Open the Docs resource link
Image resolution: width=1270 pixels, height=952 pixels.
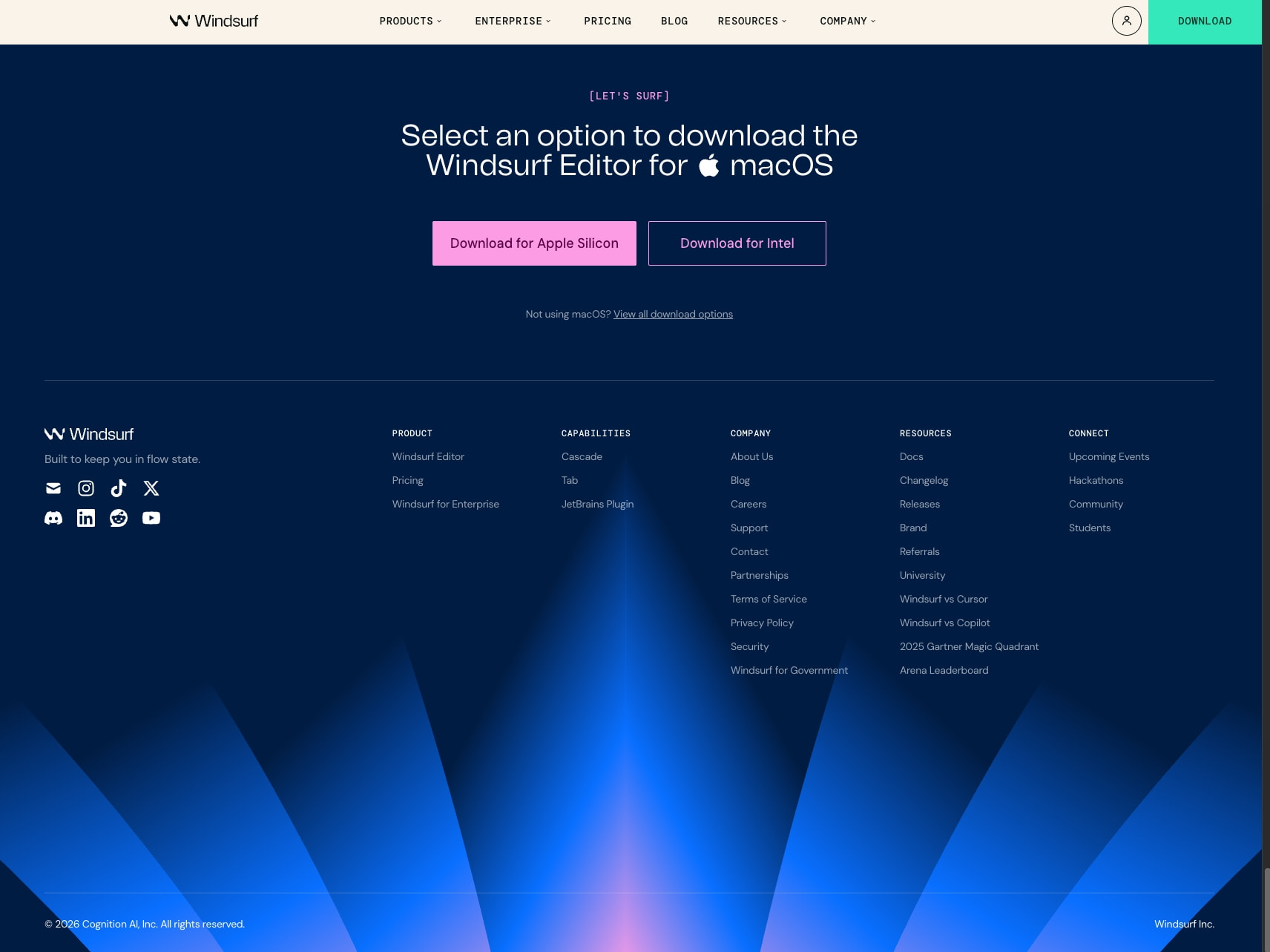[x=912, y=456]
